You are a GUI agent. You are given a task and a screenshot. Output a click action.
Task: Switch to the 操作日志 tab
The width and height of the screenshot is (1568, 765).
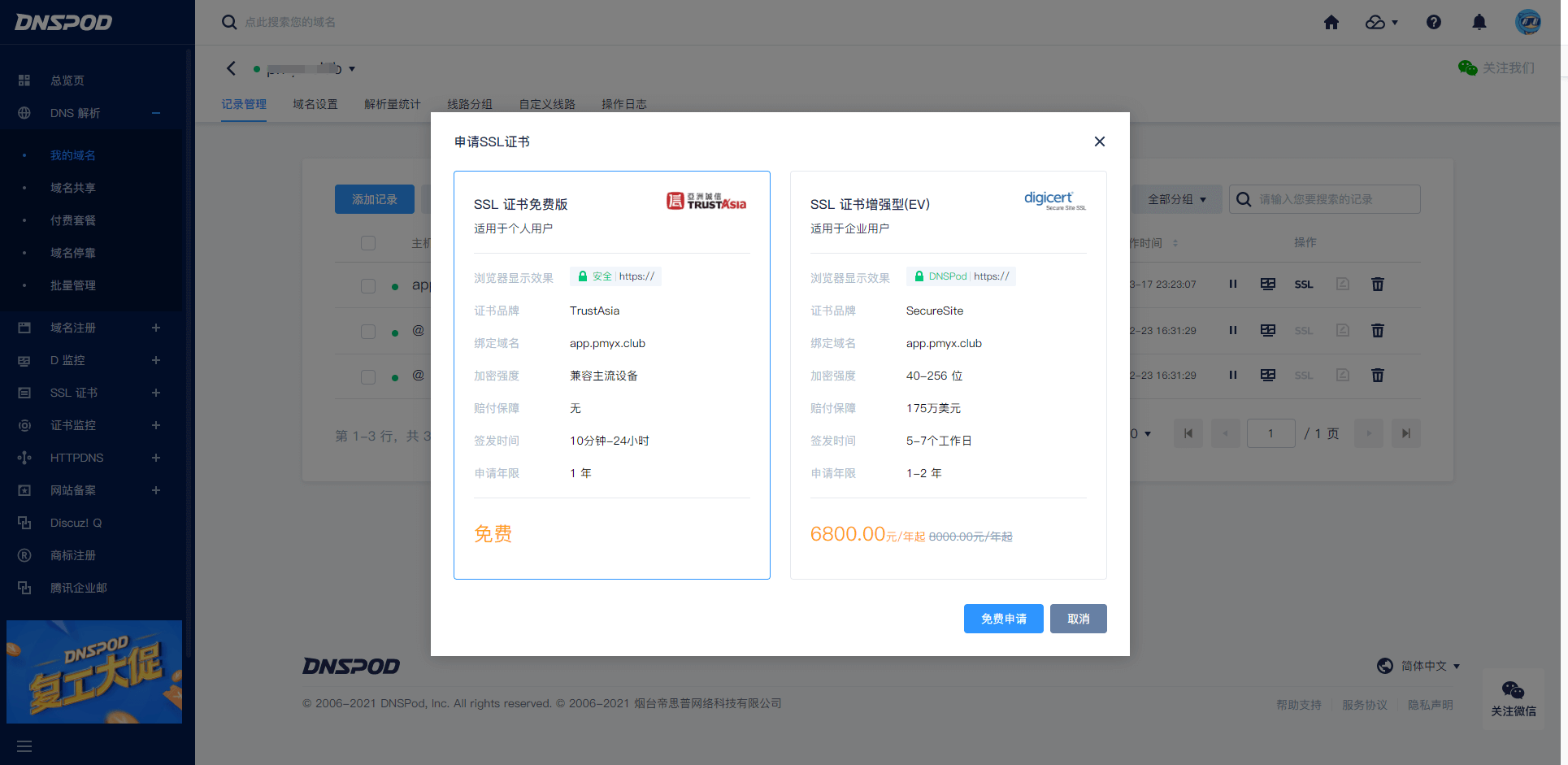click(x=624, y=104)
